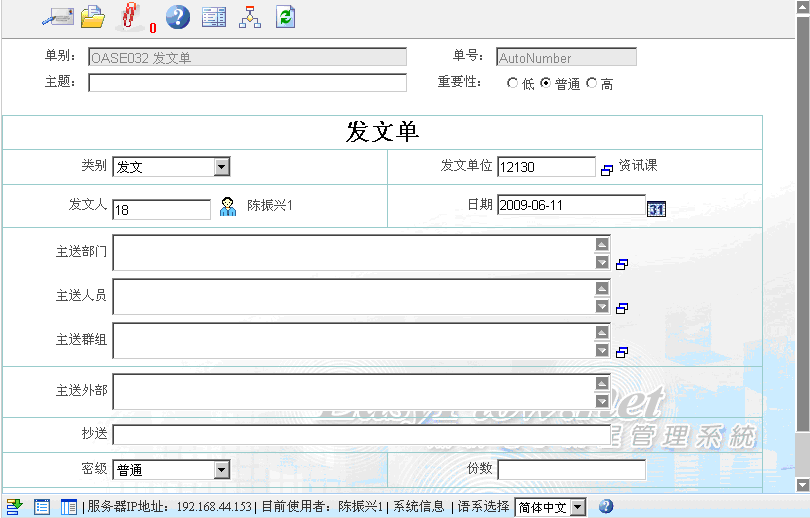Click the workflow diagram icon in toolbar
The image size is (810, 518).
(x=250, y=16)
